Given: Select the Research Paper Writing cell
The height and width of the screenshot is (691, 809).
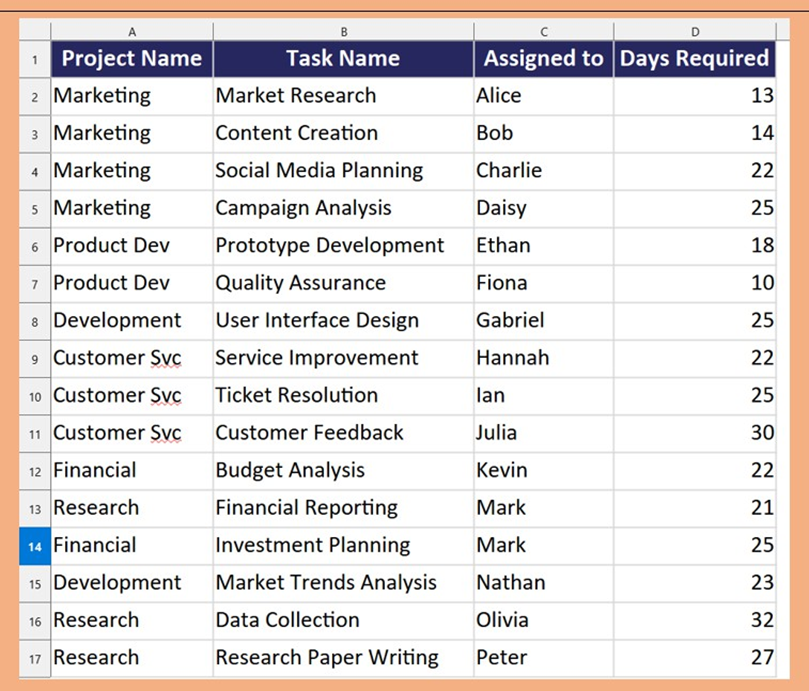Looking at the screenshot, I should [x=344, y=658].
